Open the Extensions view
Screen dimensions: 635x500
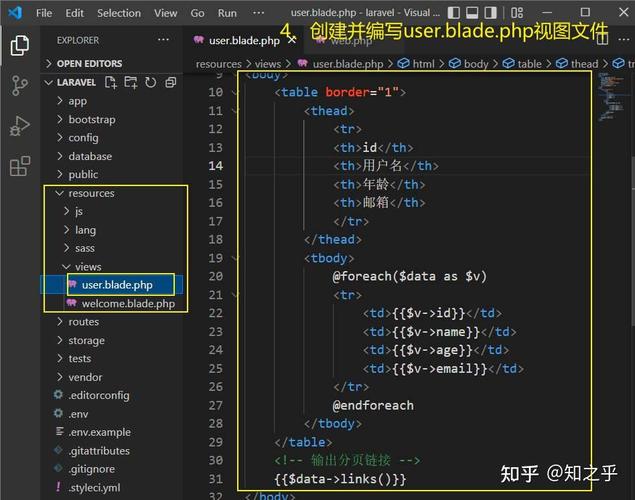point(20,166)
